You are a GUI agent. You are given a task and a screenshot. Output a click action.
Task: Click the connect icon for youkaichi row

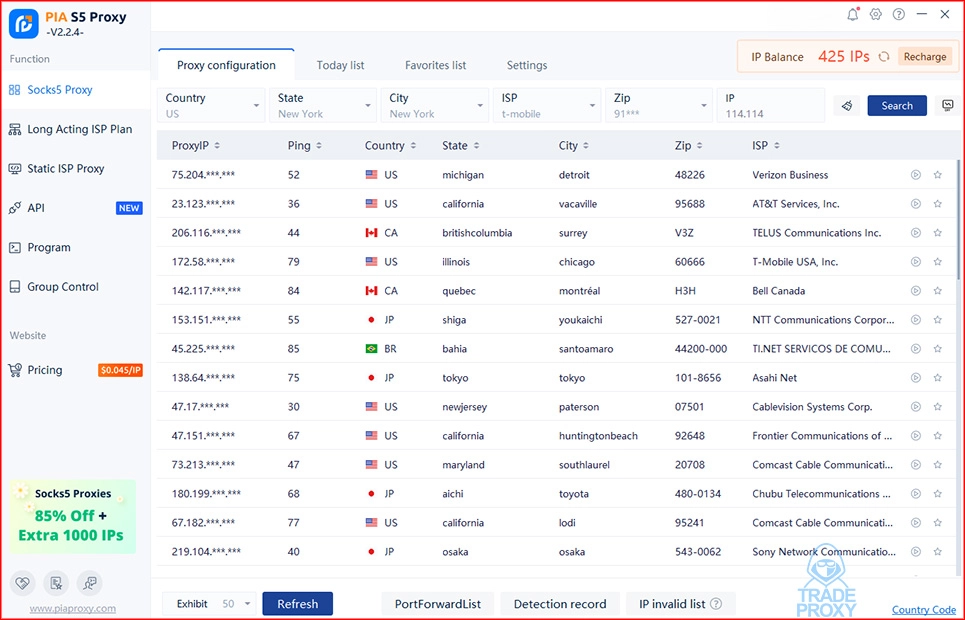pyautogui.click(x=916, y=320)
